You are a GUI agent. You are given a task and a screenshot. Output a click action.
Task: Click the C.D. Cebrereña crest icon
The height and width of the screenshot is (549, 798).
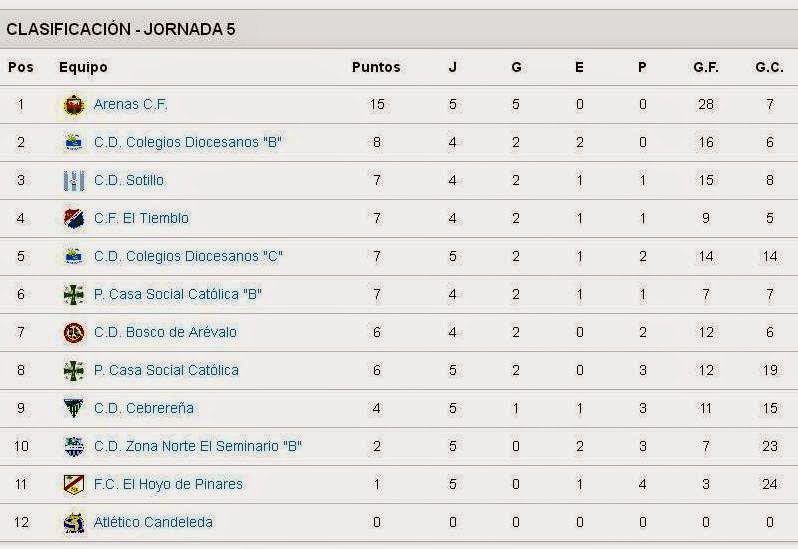74,408
